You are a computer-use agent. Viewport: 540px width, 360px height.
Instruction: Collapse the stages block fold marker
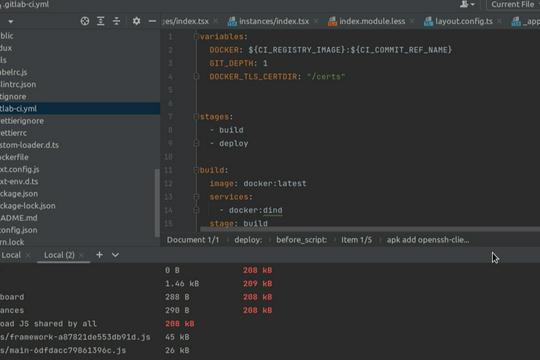(x=196, y=117)
